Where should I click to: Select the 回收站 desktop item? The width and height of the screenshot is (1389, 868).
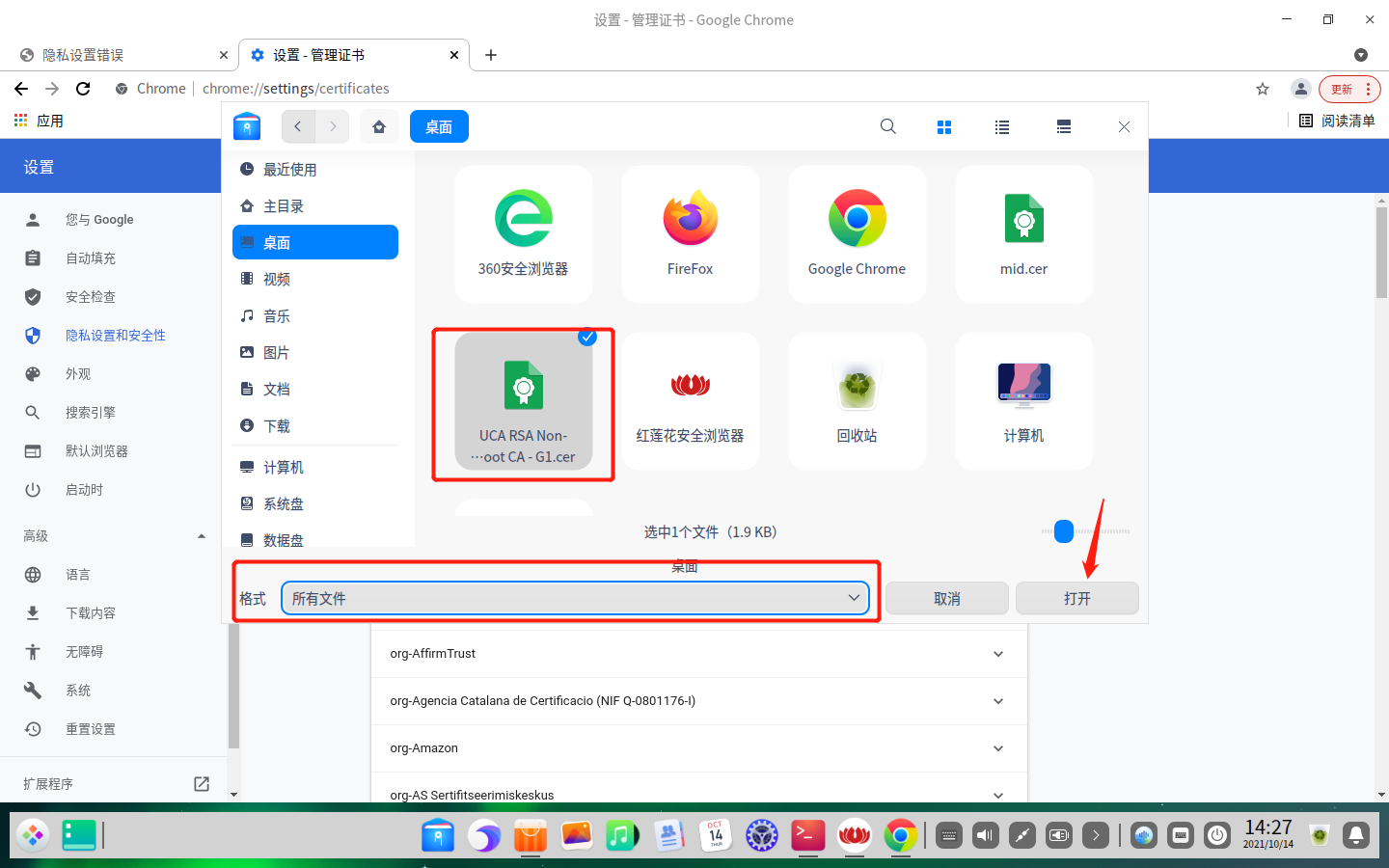857,401
